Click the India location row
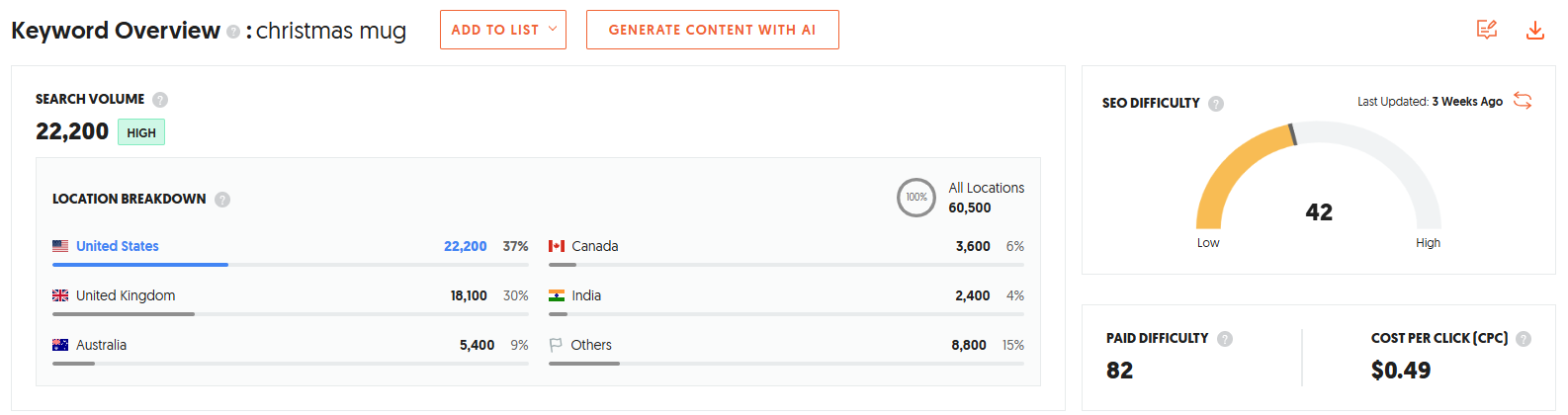The image size is (1568, 415). [x=586, y=295]
